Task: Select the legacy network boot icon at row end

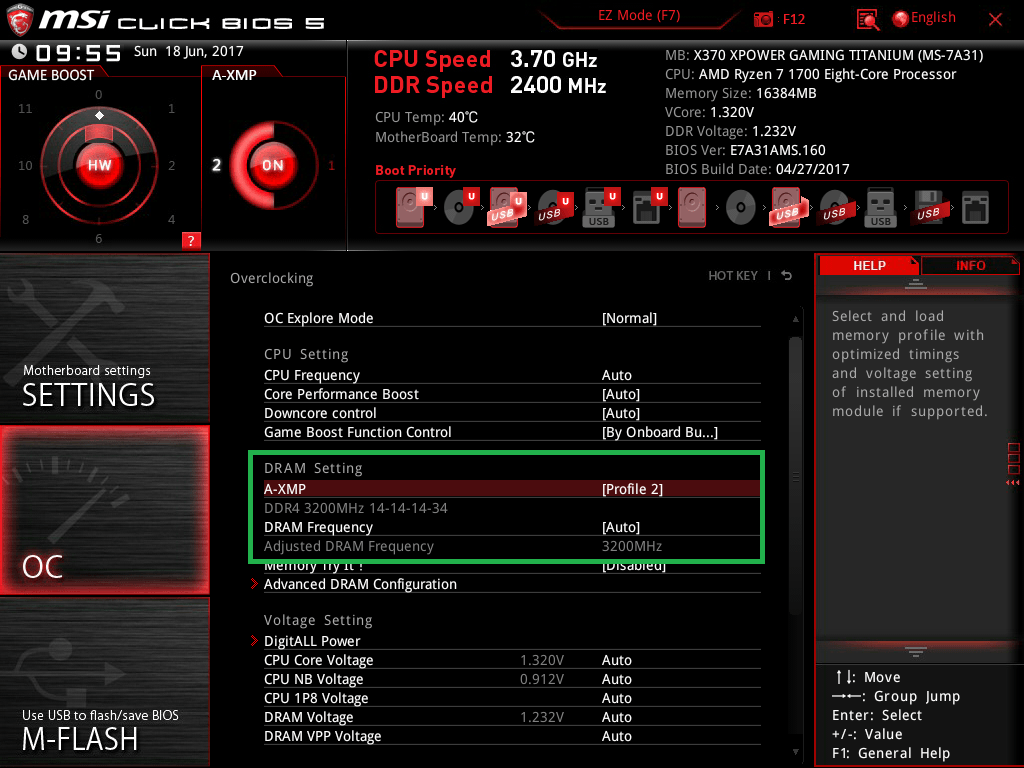Action: click(975, 208)
